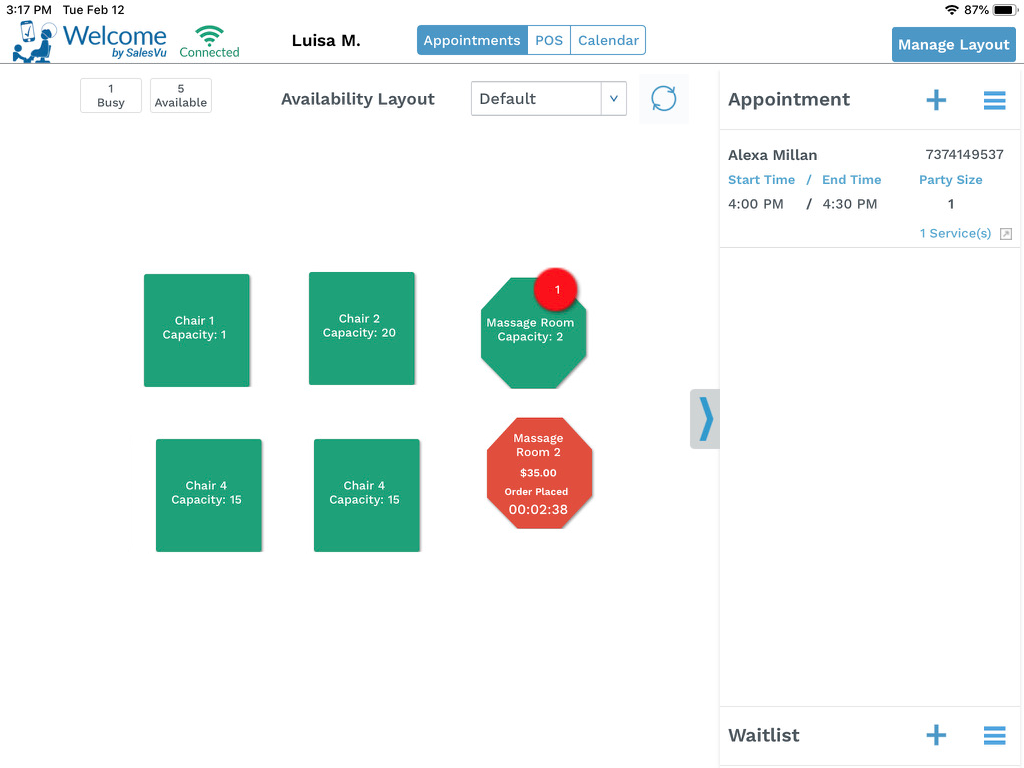Toggle the Busy tables filter
The width and height of the screenshot is (1024, 768).
tap(110, 95)
